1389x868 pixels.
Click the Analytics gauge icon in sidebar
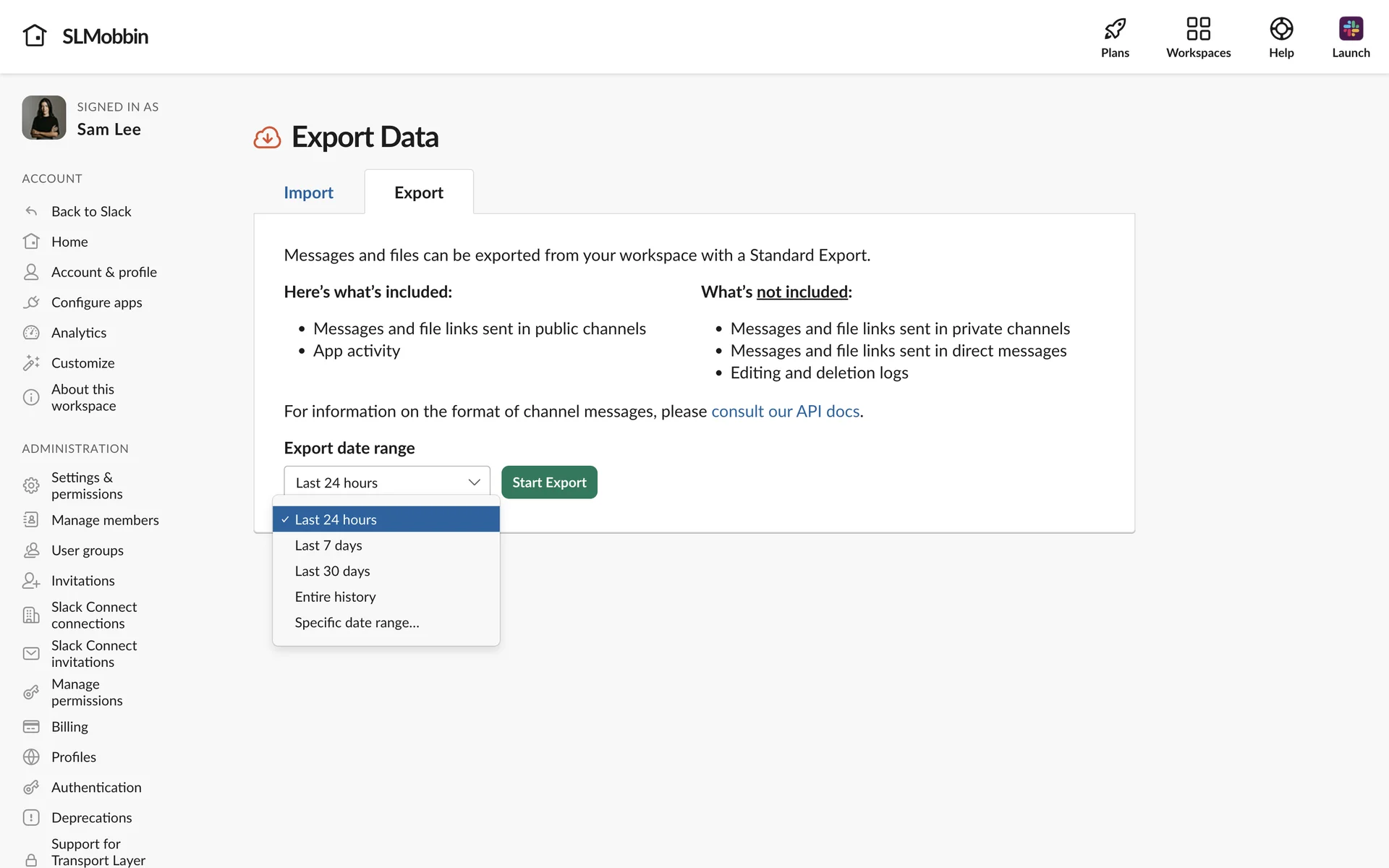31,333
